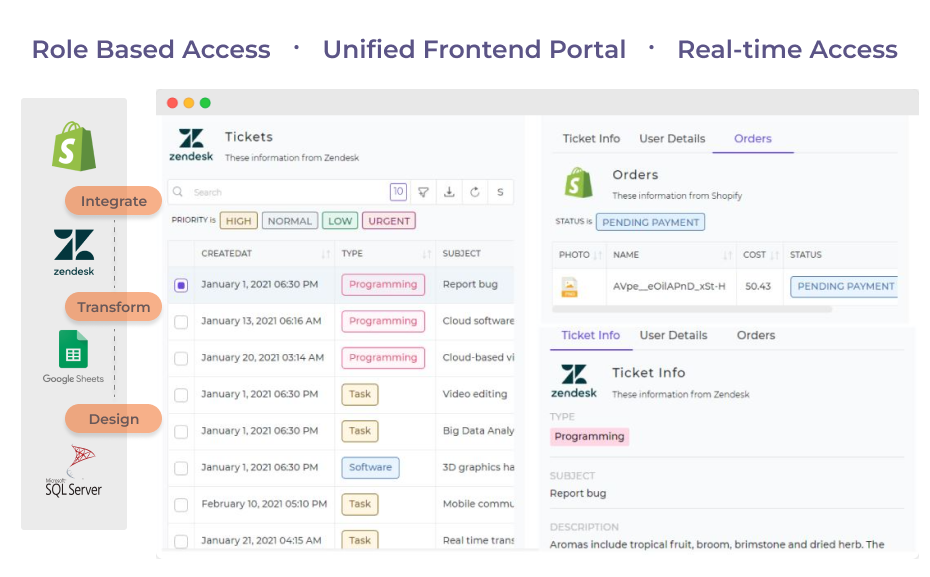The image size is (930, 577).
Task: Click the SQL Server icon in sidebar
Action: pyautogui.click(x=73, y=471)
